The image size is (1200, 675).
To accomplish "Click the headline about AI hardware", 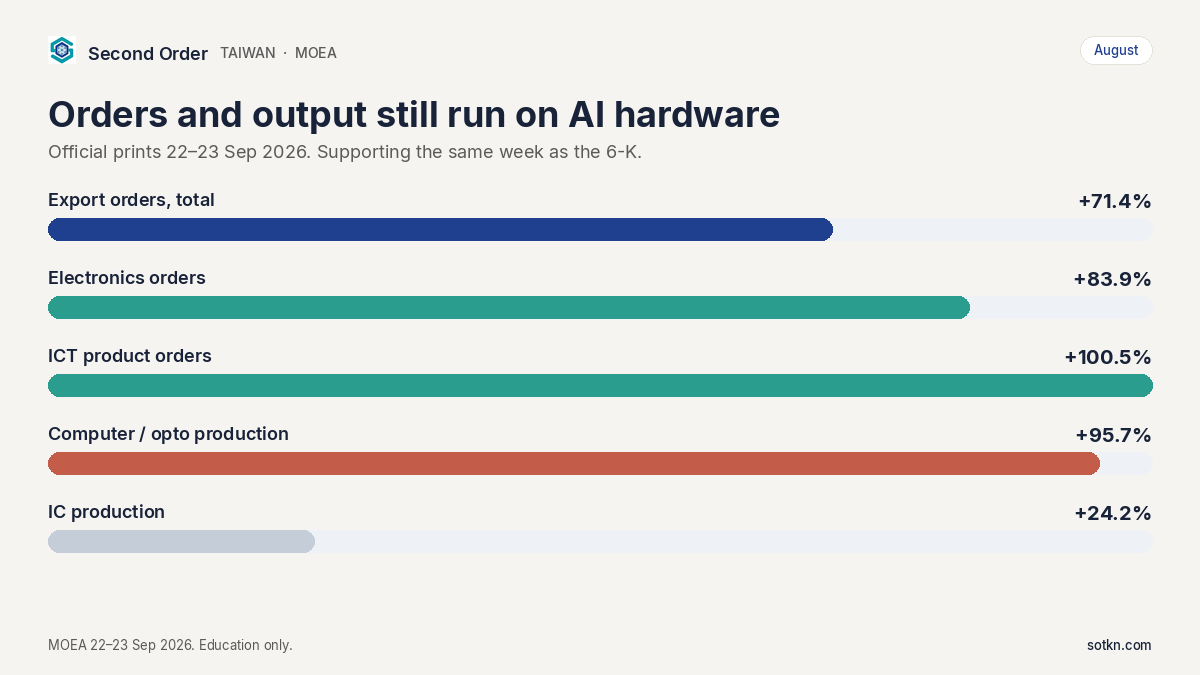I will pos(414,114).
